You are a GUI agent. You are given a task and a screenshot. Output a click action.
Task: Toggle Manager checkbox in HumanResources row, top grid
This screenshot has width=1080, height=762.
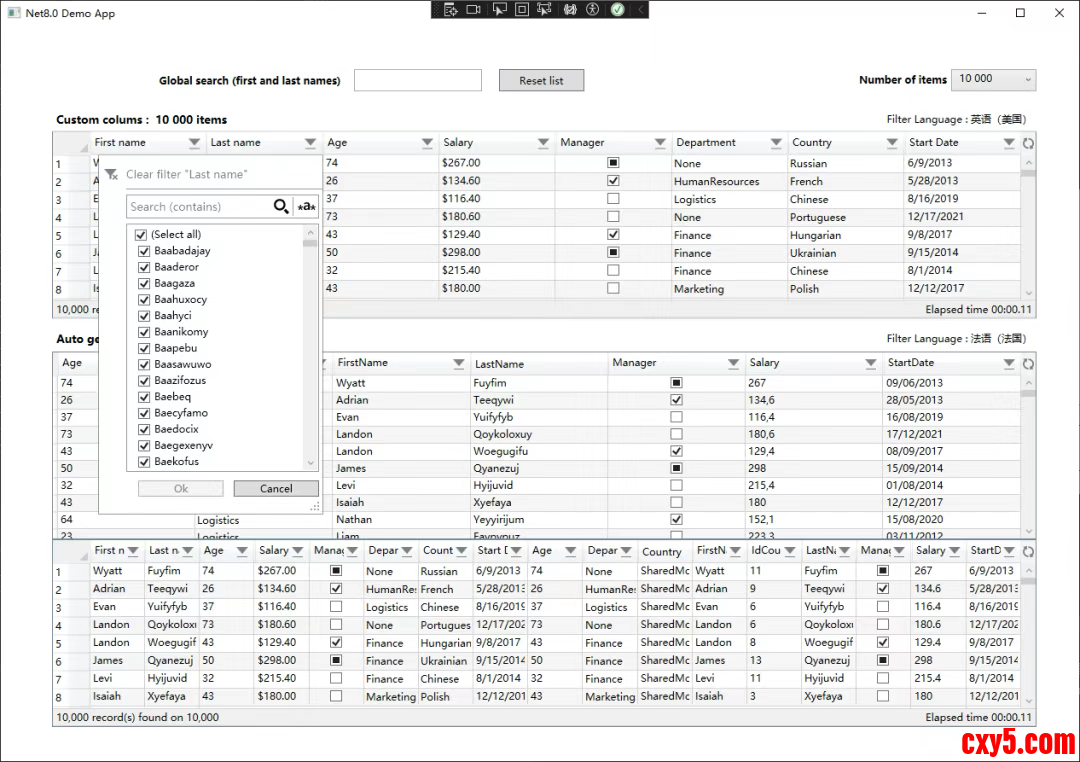point(613,181)
